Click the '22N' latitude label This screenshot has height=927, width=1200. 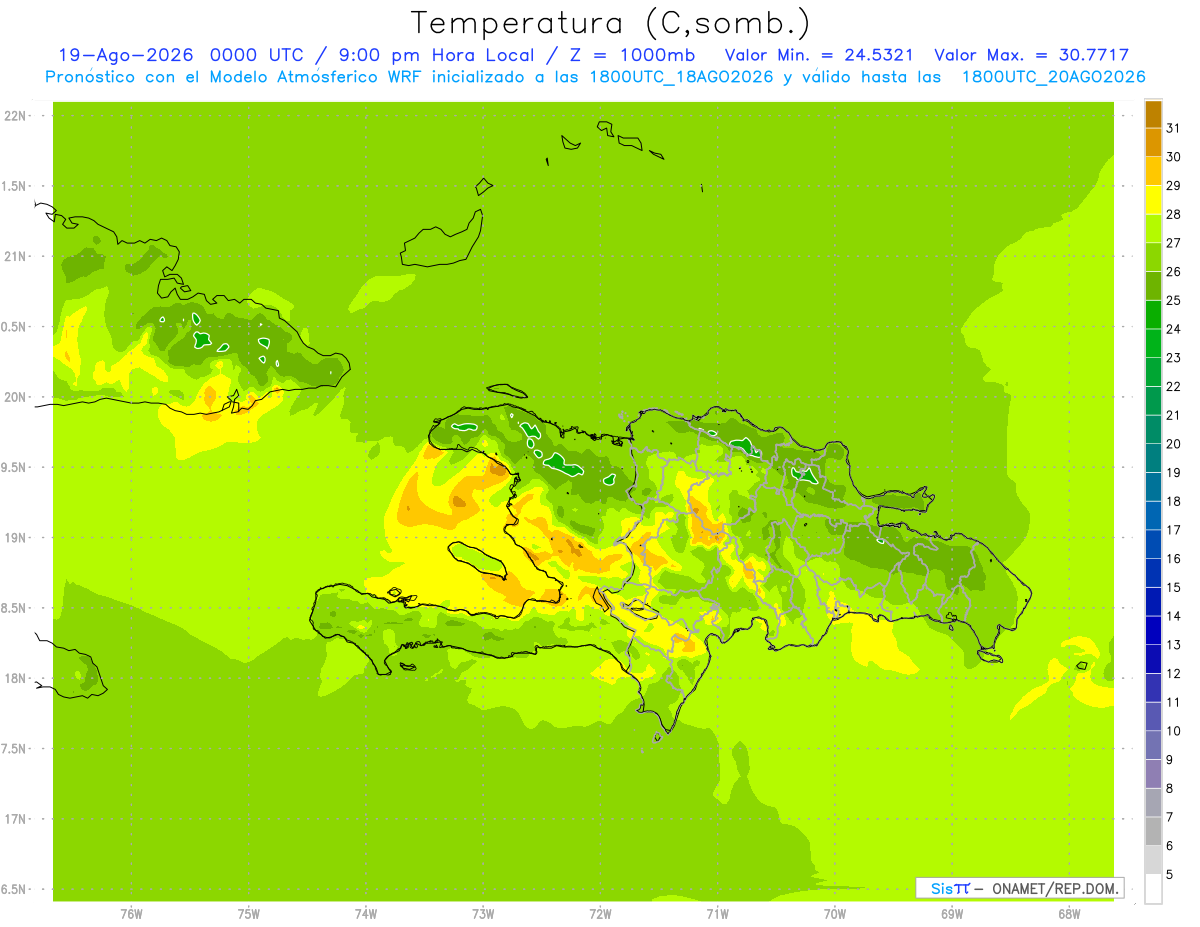(15, 116)
